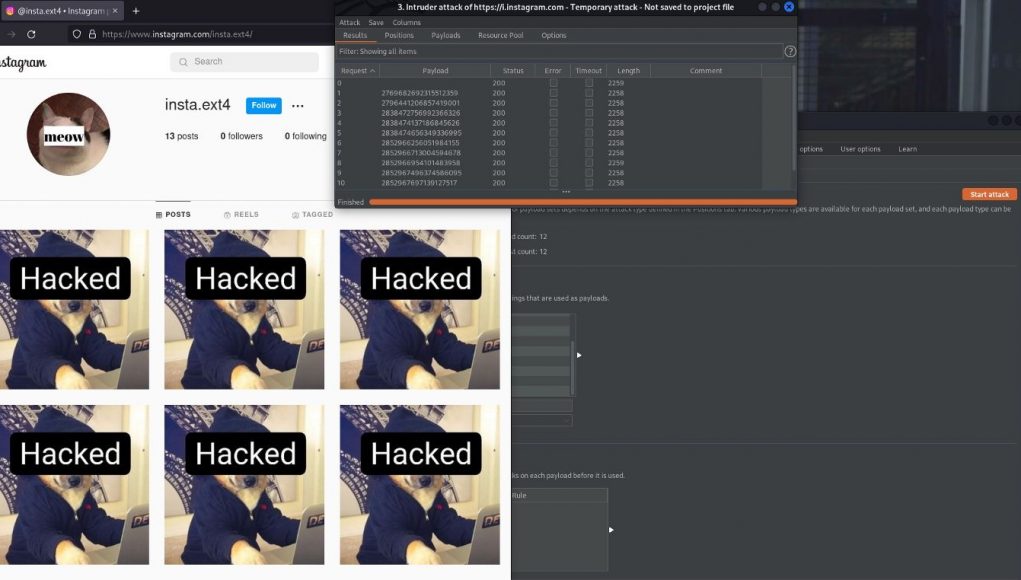Sort results by the Request column header
The image size is (1021, 580).
[x=357, y=70]
